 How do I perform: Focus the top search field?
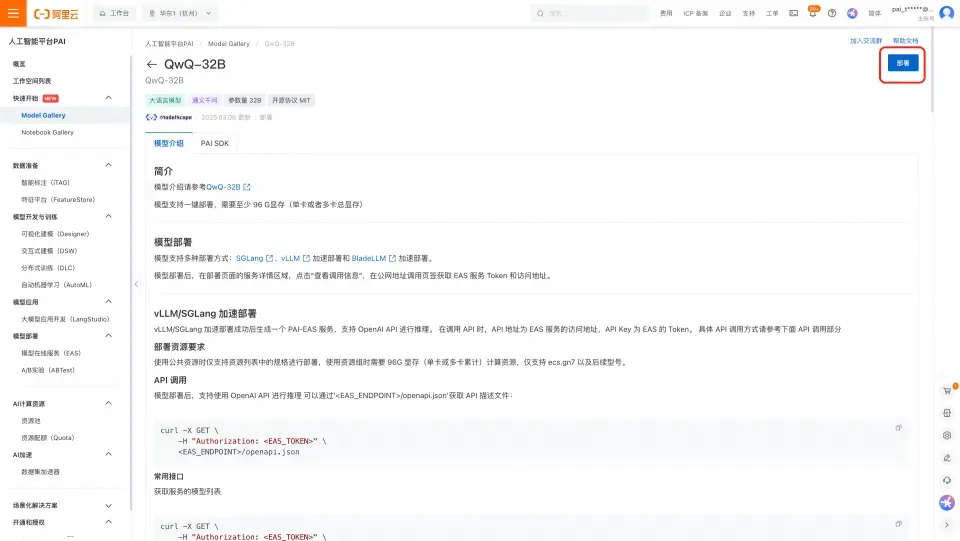[x=589, y=13]
